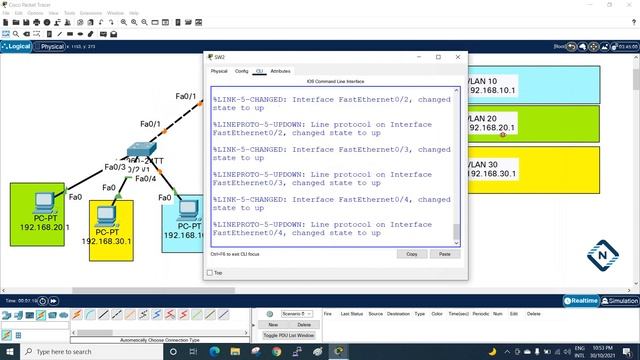Click the Zoom In magnifier icon

point(124,22)
